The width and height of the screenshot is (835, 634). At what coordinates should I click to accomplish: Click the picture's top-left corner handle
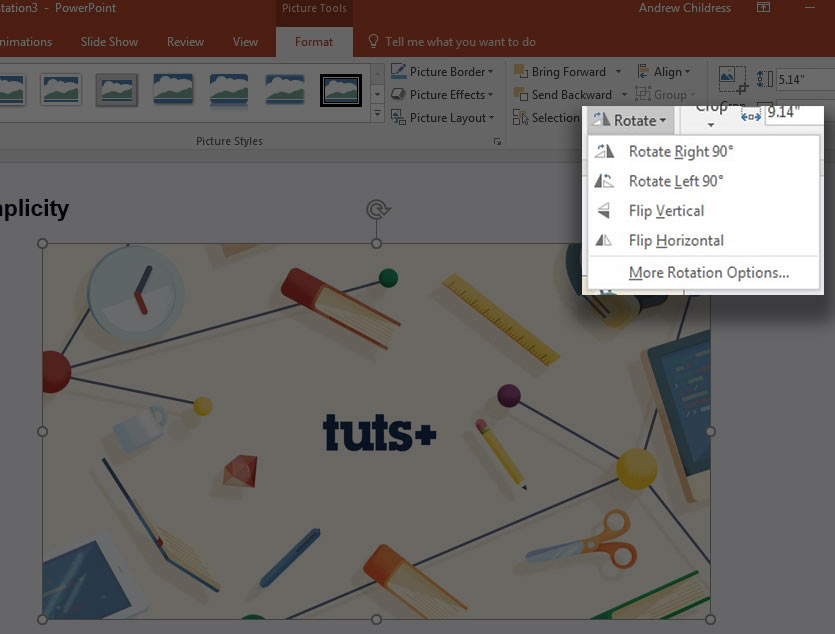pos(43,244)
